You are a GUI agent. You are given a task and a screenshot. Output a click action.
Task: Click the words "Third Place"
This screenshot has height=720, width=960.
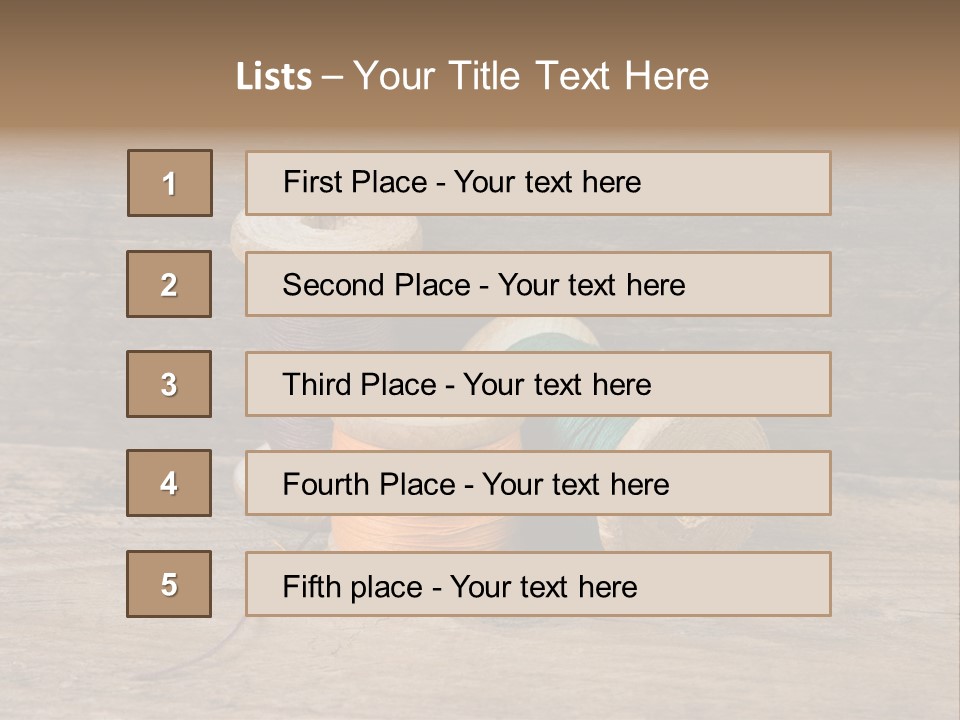click(x=359, y=384)
